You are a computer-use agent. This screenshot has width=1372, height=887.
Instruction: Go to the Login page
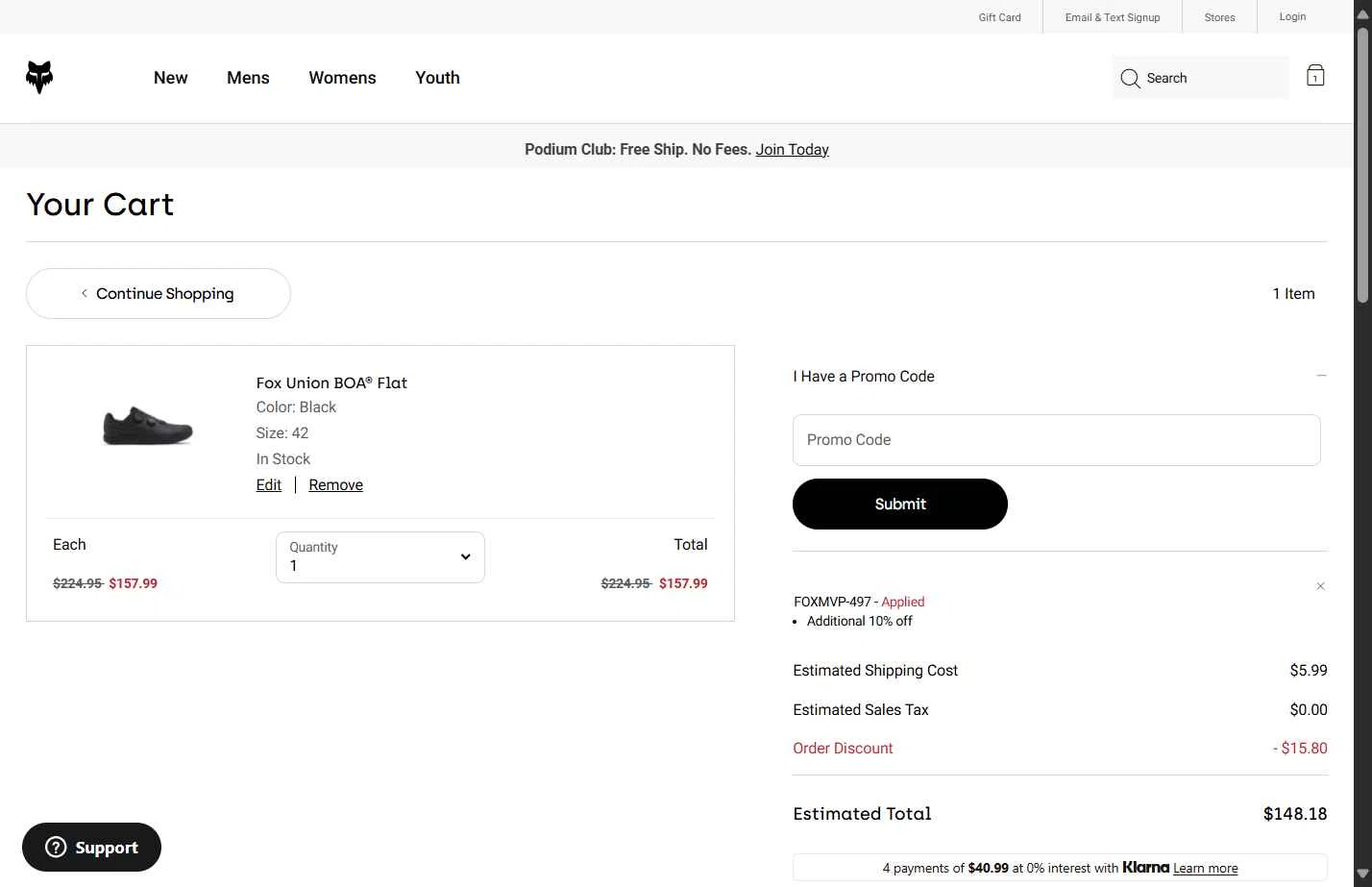pos(1292,16)
